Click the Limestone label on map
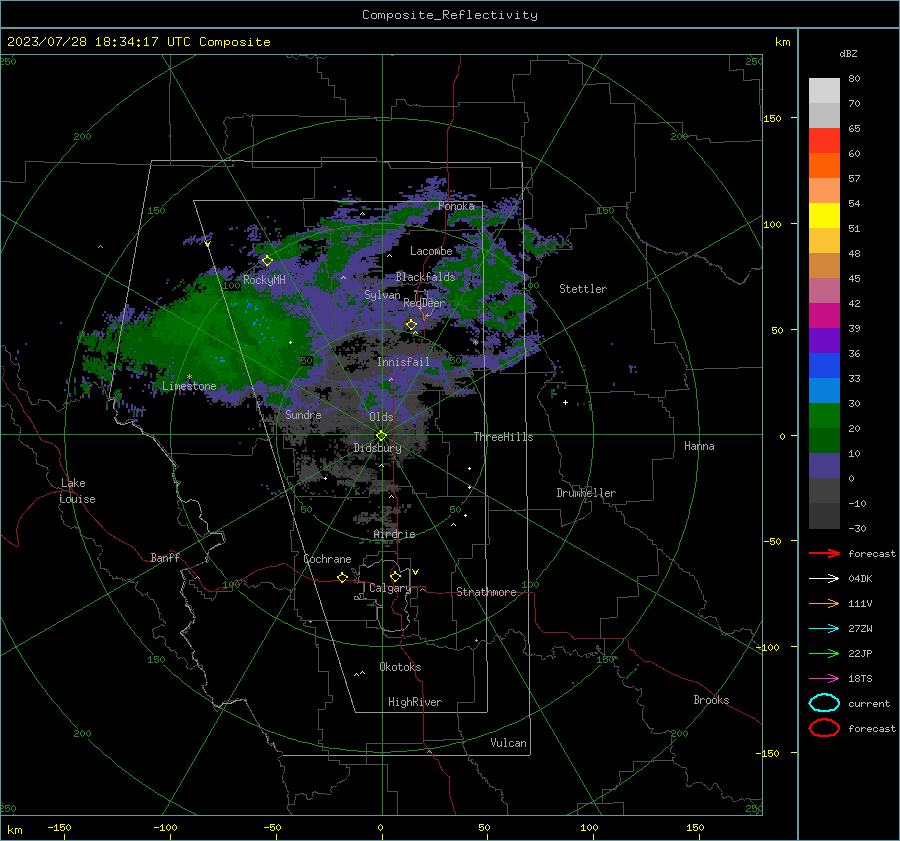 click(x=189, y=386)
